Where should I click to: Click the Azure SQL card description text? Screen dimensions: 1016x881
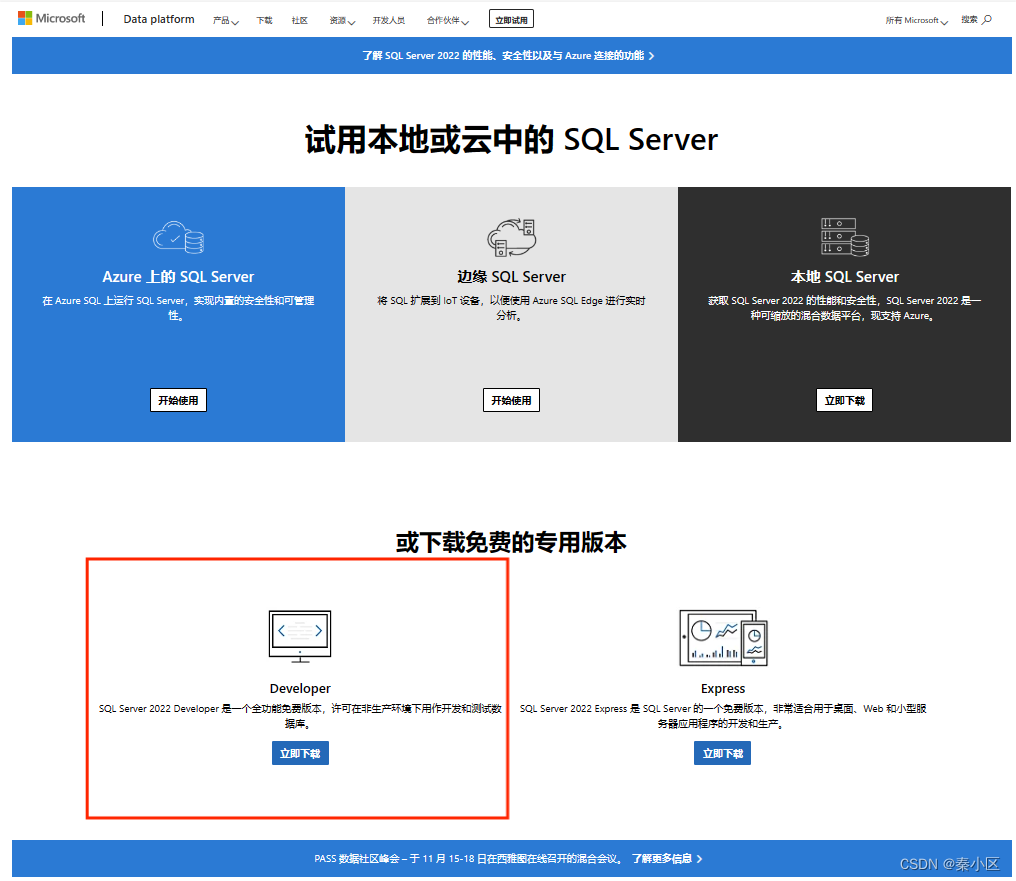[178, 308]
